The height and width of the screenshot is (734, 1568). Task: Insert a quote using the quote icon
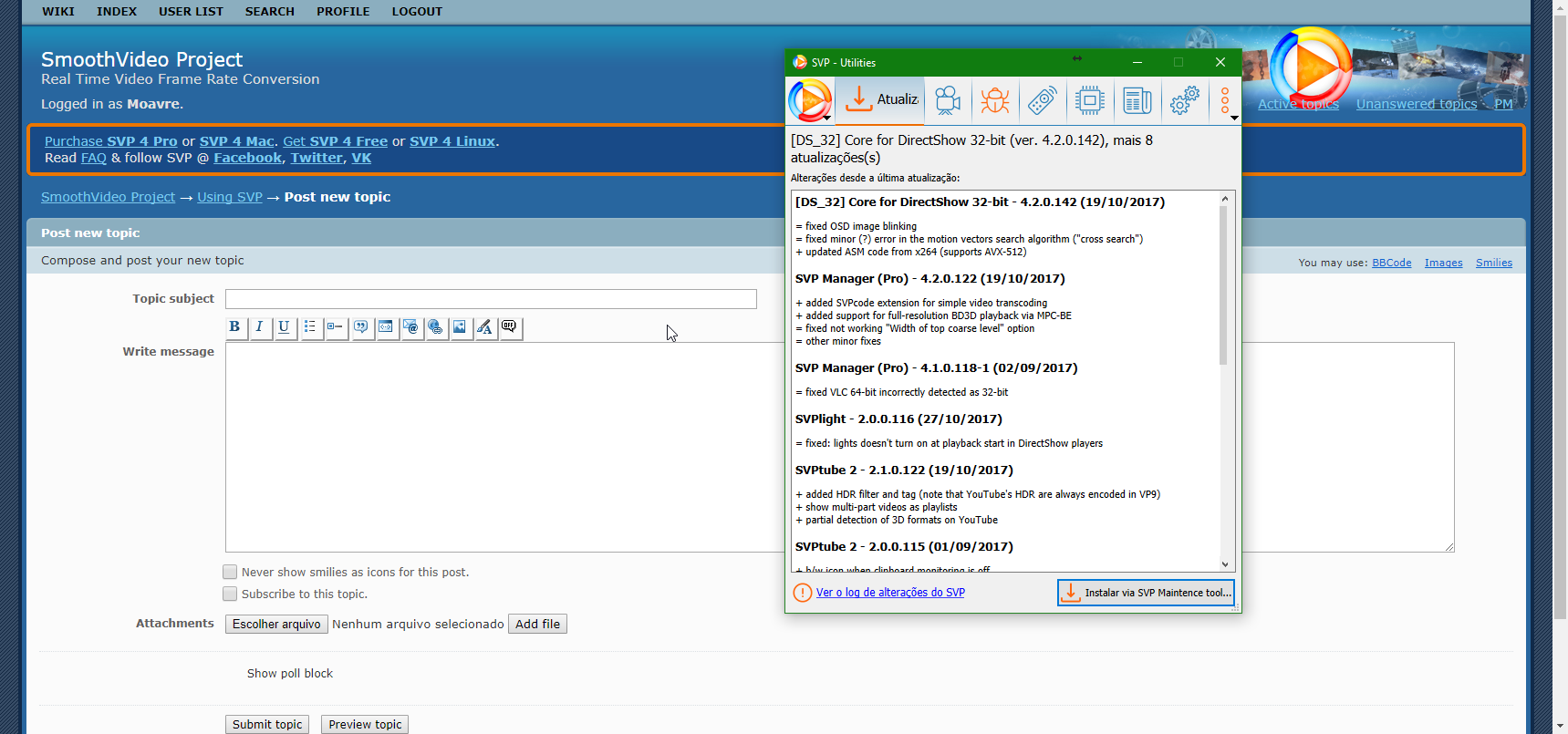361,327
